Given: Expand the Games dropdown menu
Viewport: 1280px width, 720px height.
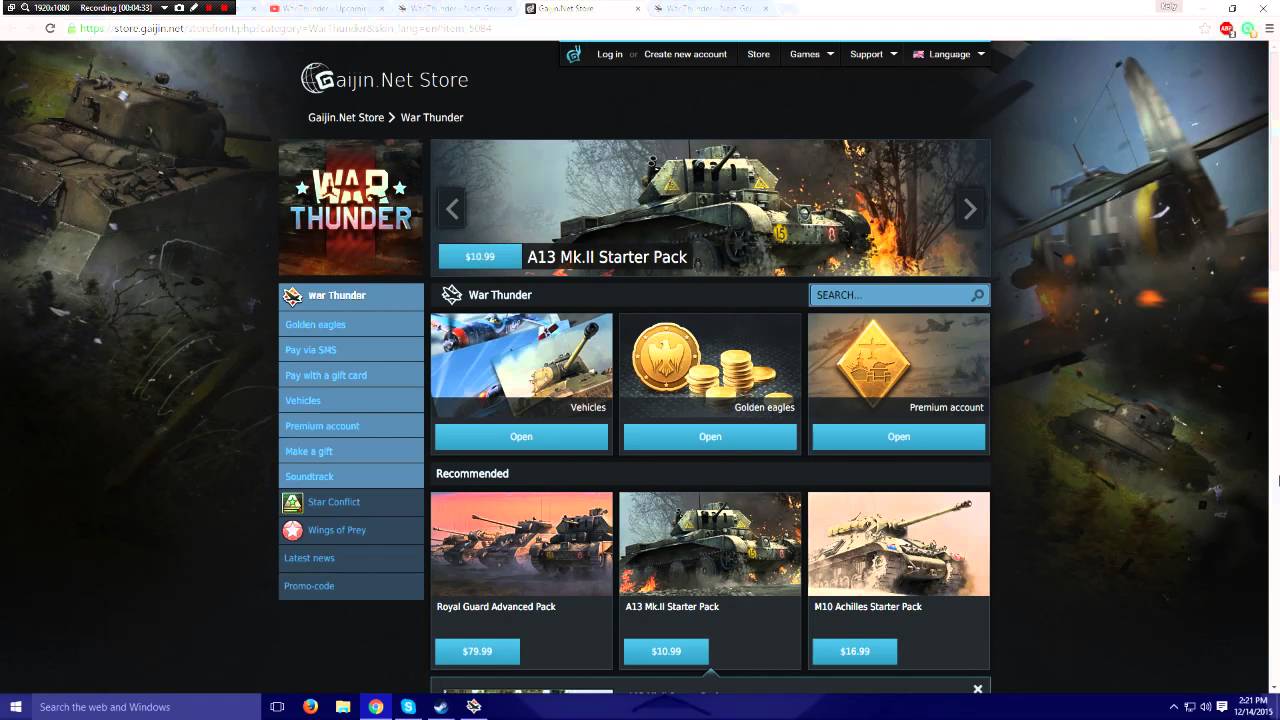Looking at the screenshot, I should click(811, 54).
